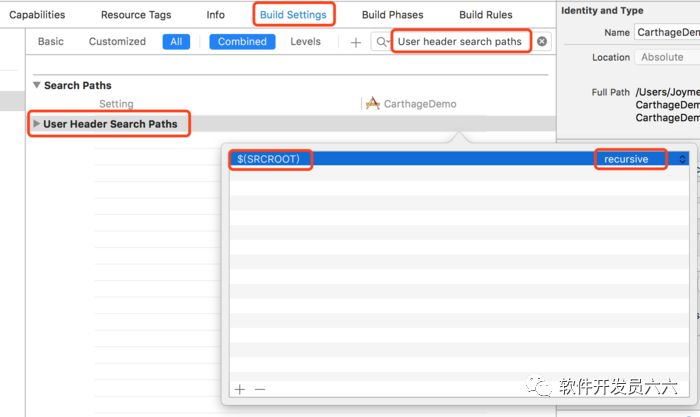The width and height of the screenshot is (700, 417).
Task: Clear the search field text
Action: pos(542,42)
